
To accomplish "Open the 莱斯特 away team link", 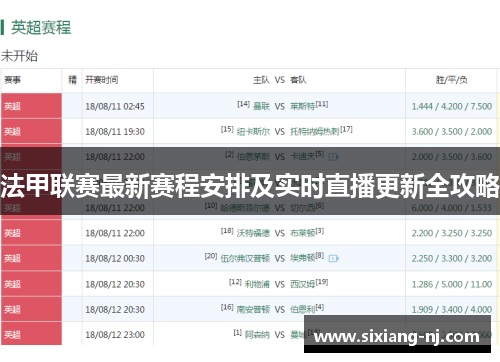I will [x=302, y=106].
